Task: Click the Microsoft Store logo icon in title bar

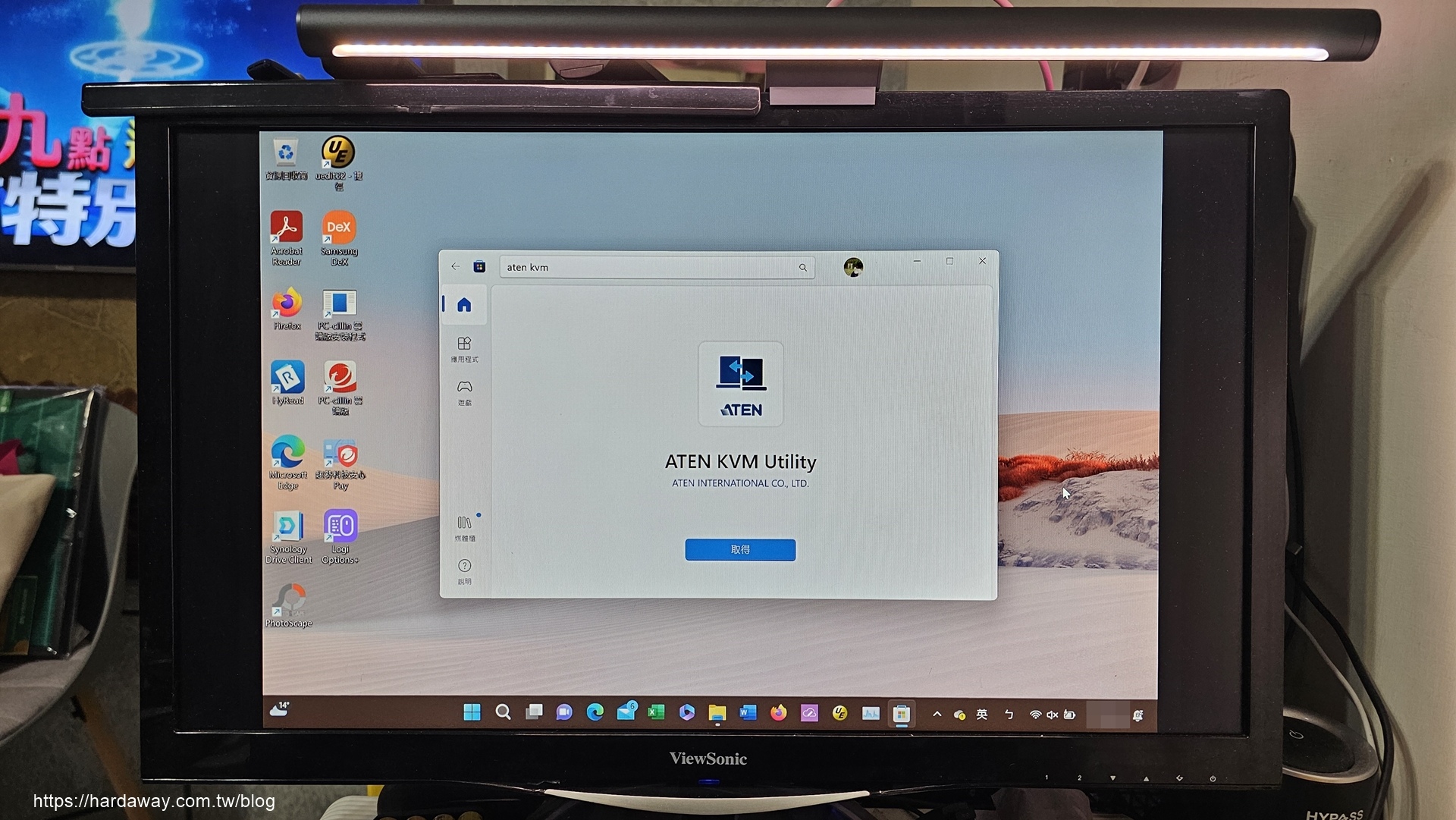Action: (x=479, y=266)
